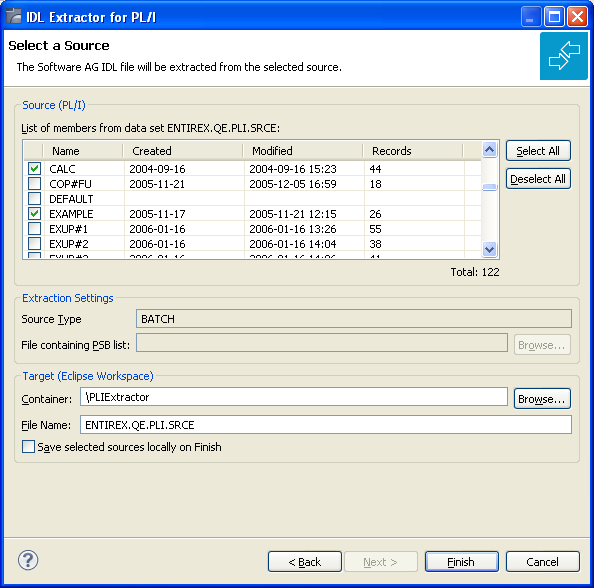Enable Save selected sources locally on Finish
Image resolution: width=594 pixels, height=588 pixels.
point(28,447)
